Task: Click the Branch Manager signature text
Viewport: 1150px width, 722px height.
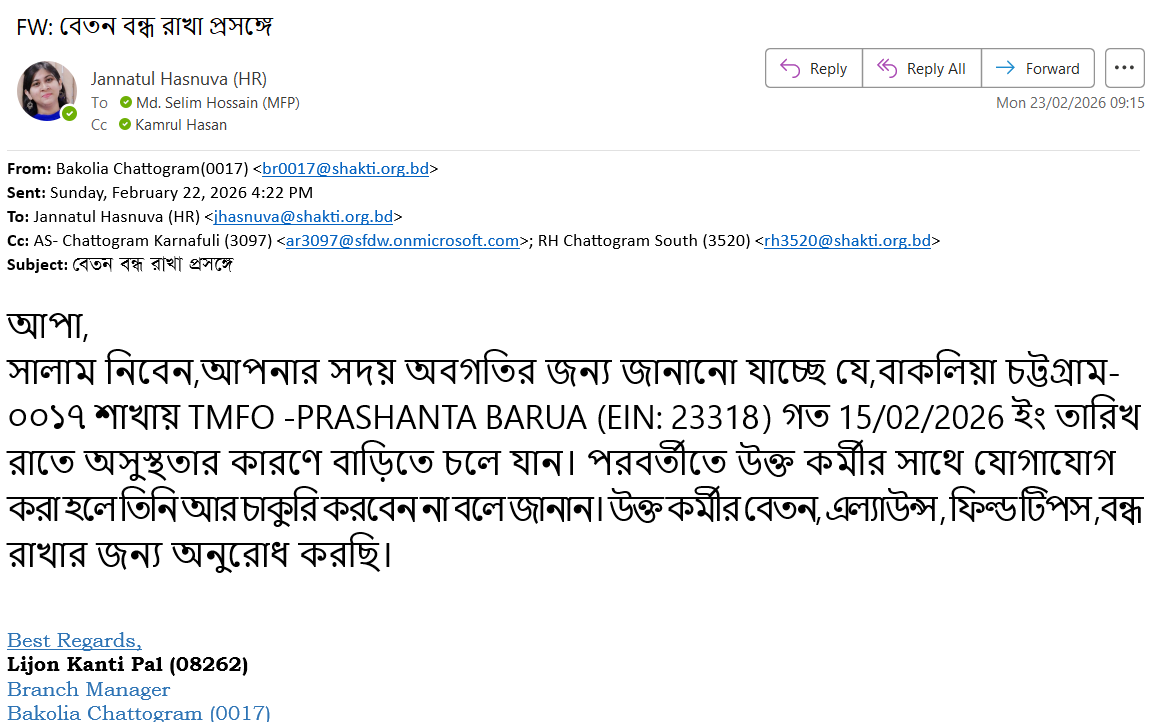Action: [89, 690]
